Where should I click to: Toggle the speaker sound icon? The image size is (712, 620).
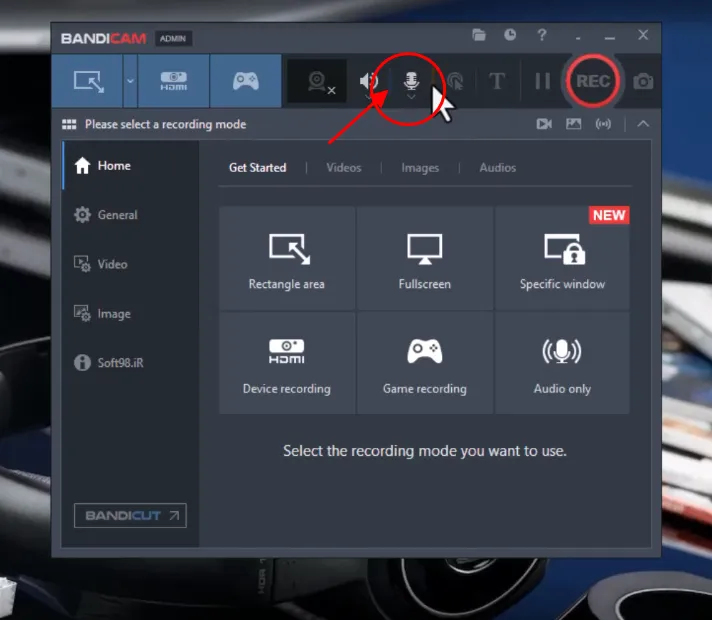368,81
